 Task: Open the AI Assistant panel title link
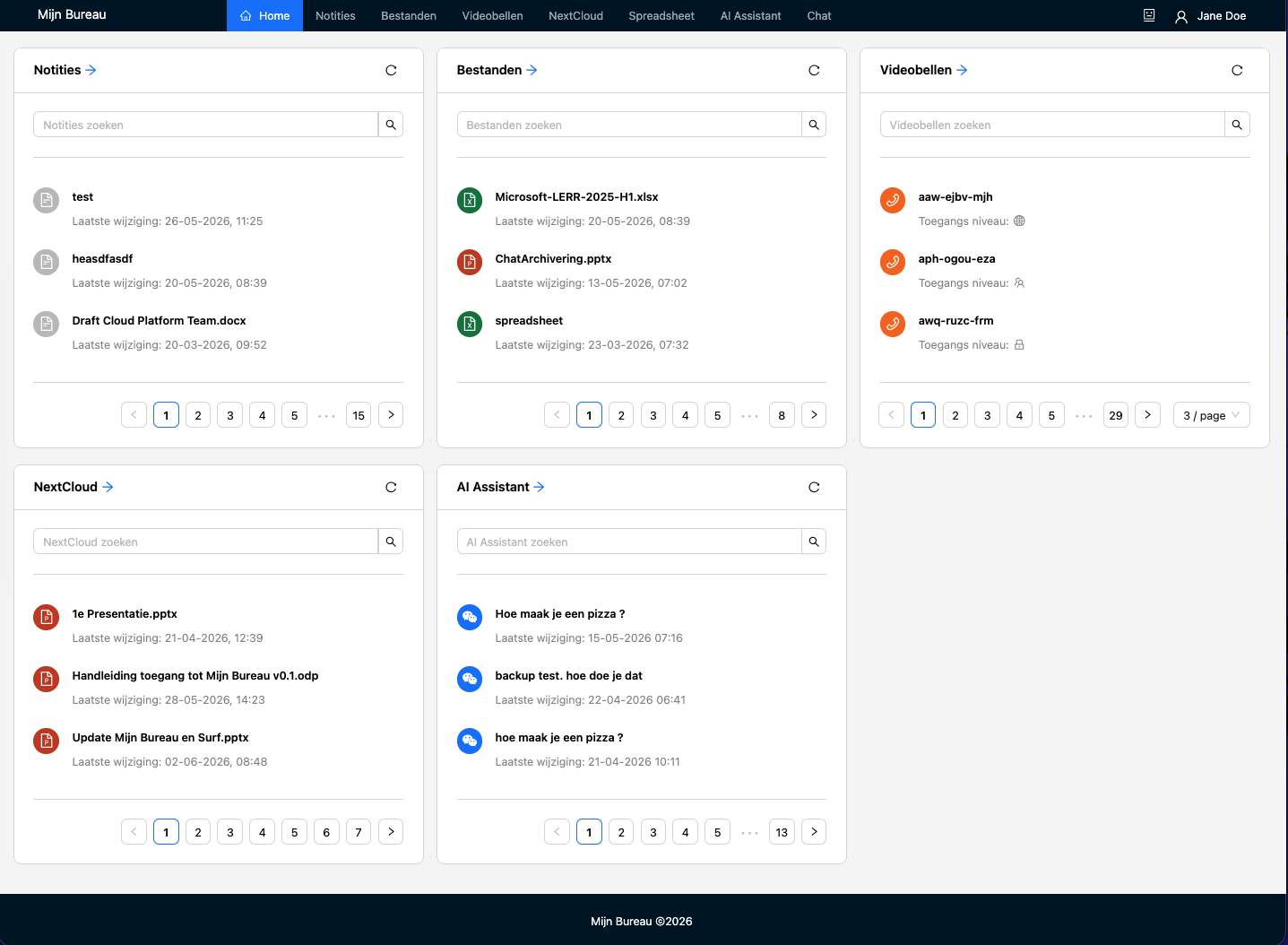[x=500, y=487]
